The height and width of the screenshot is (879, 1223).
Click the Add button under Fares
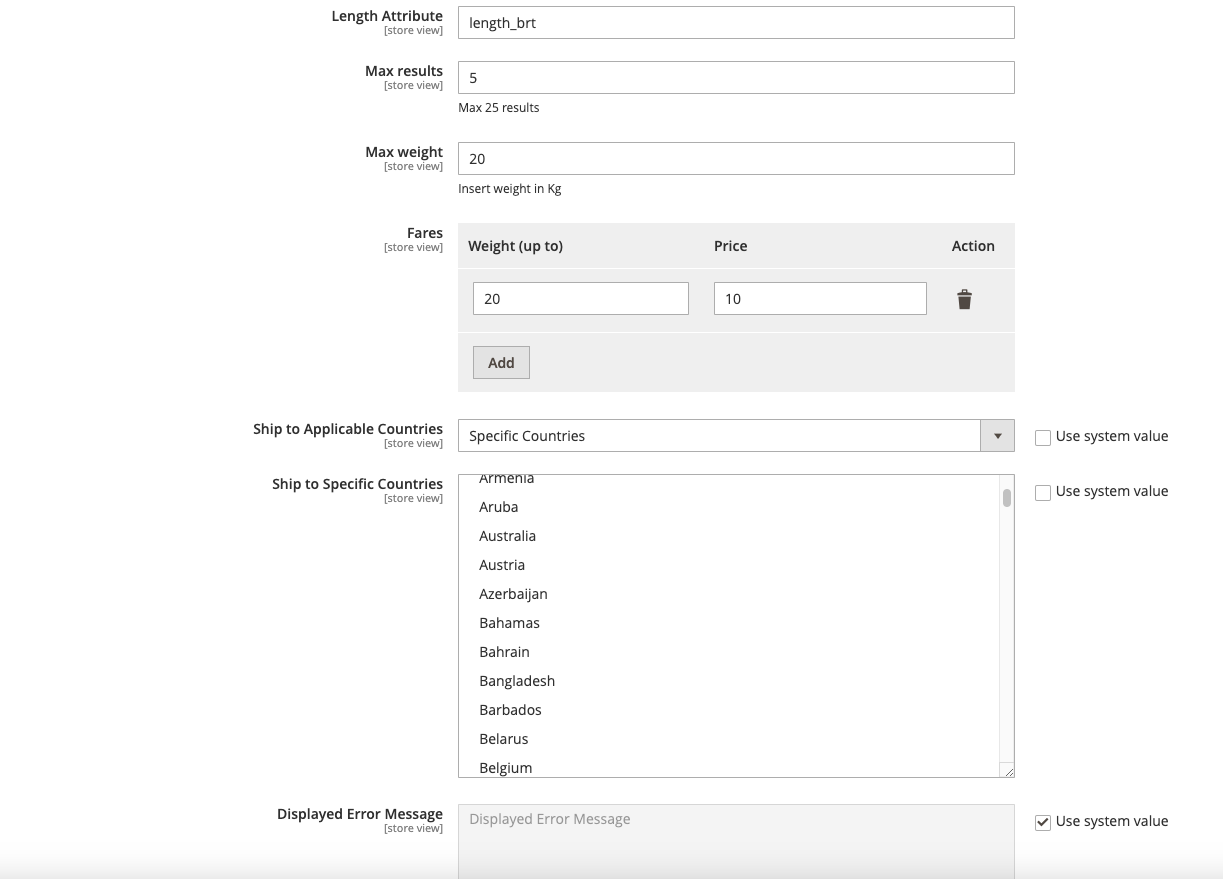pos(501,363)
